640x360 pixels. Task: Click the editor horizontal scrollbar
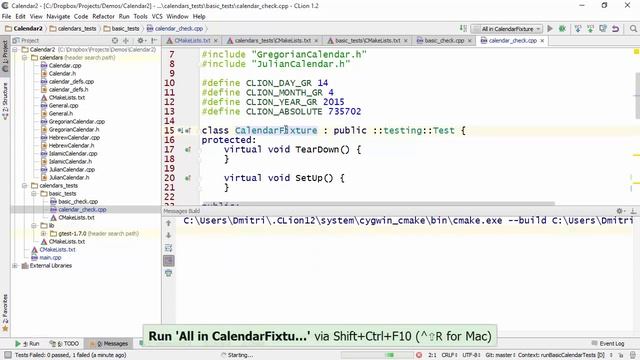pyautogui.click(x=378, y=203)
